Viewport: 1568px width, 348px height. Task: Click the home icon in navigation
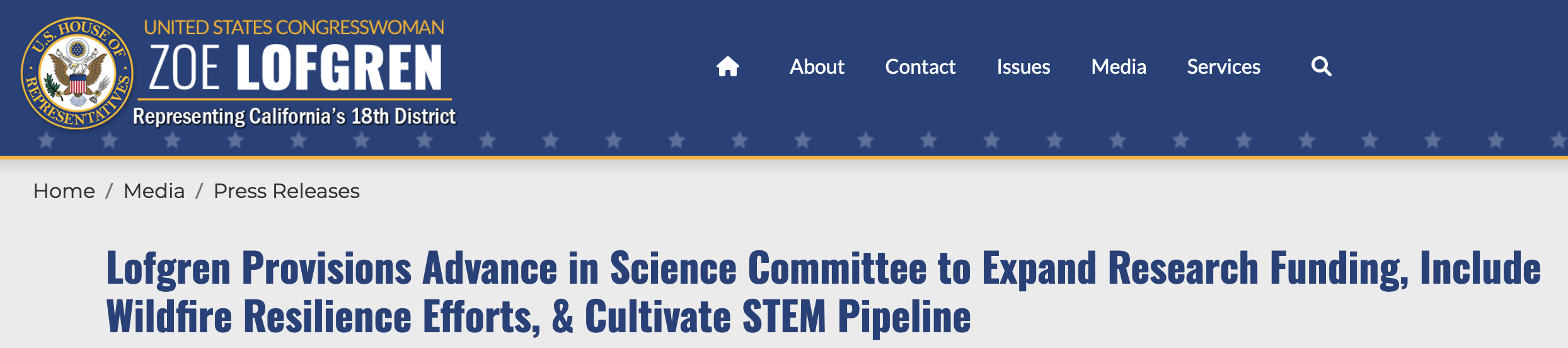727,67
